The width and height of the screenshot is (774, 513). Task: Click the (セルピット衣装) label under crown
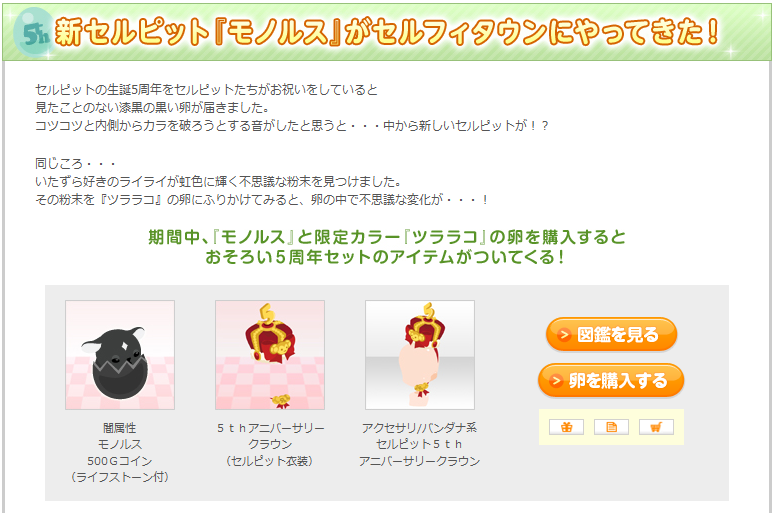[270, 461]
